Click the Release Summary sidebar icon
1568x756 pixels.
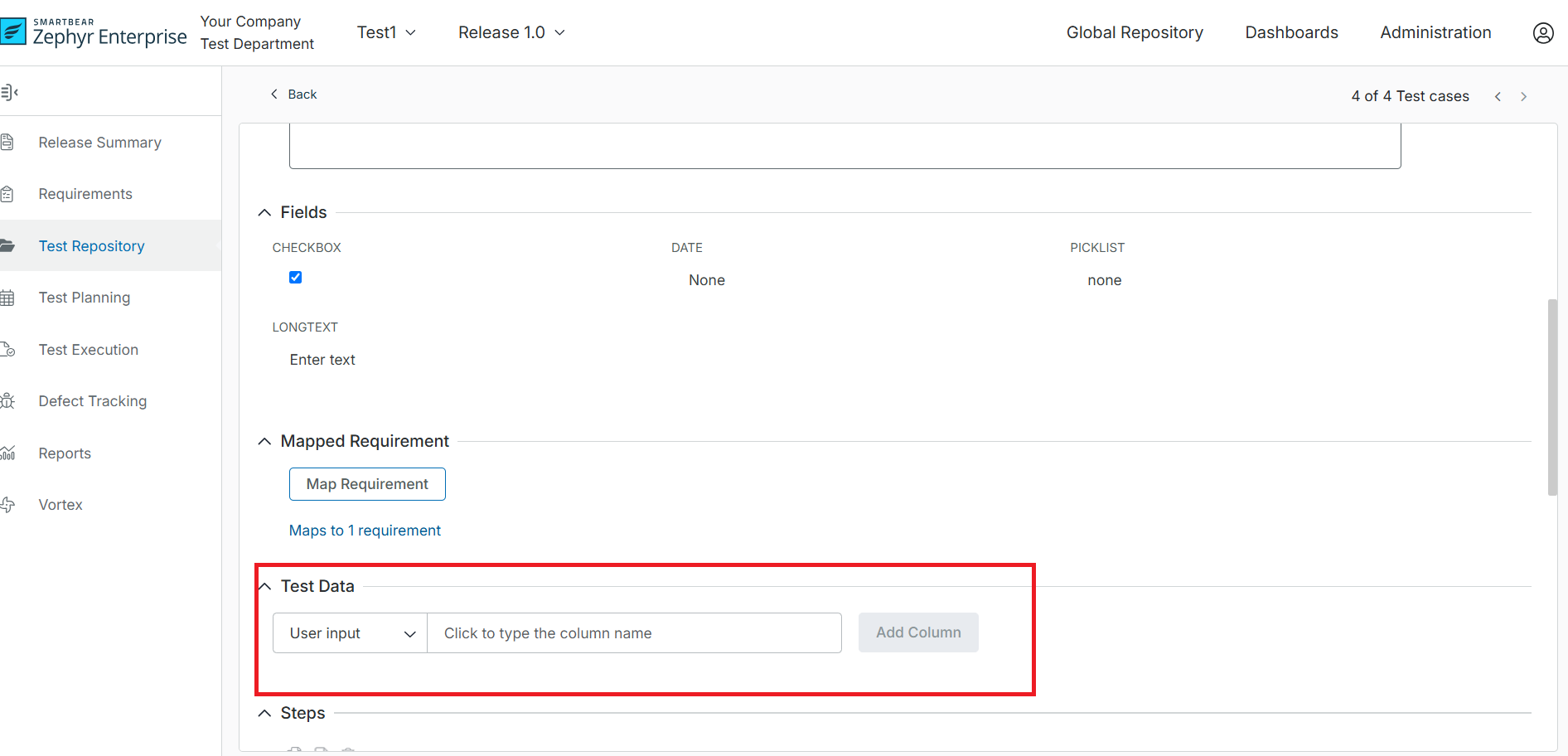coord(7,143)
